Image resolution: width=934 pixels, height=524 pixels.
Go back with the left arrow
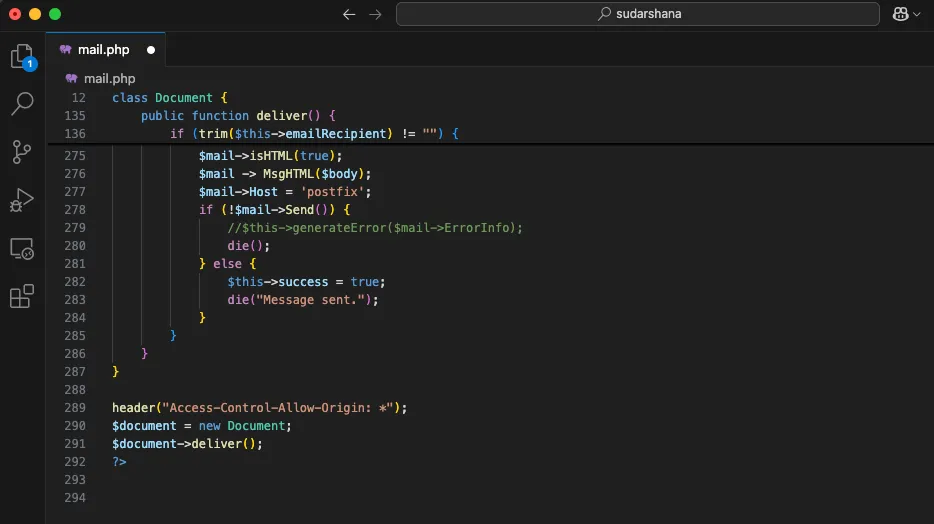(349, 14)
